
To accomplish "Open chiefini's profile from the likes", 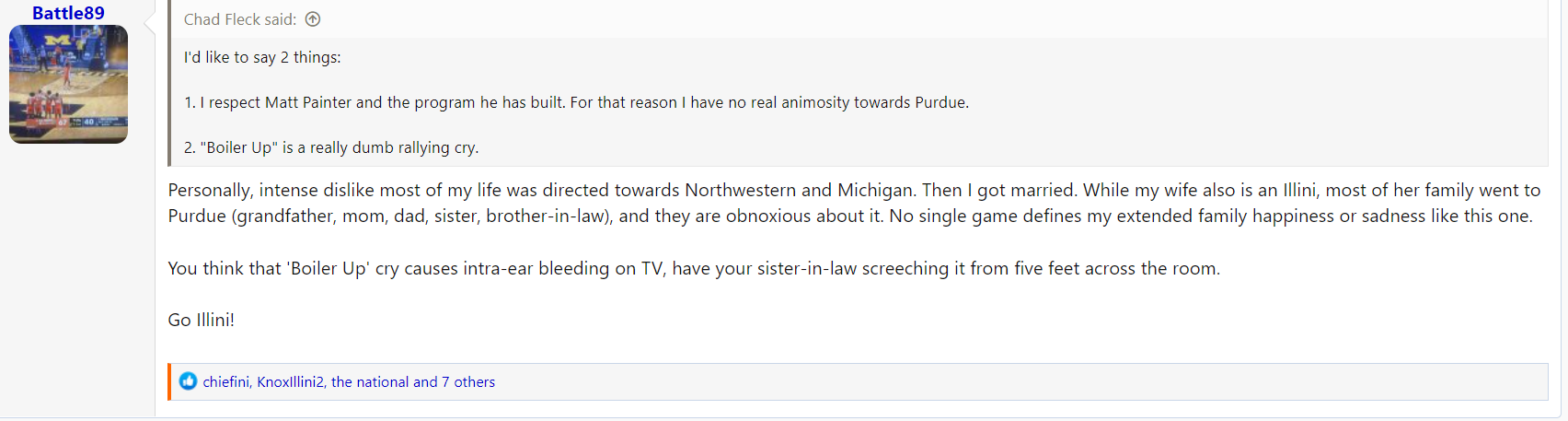I will (x=225, y=381).
